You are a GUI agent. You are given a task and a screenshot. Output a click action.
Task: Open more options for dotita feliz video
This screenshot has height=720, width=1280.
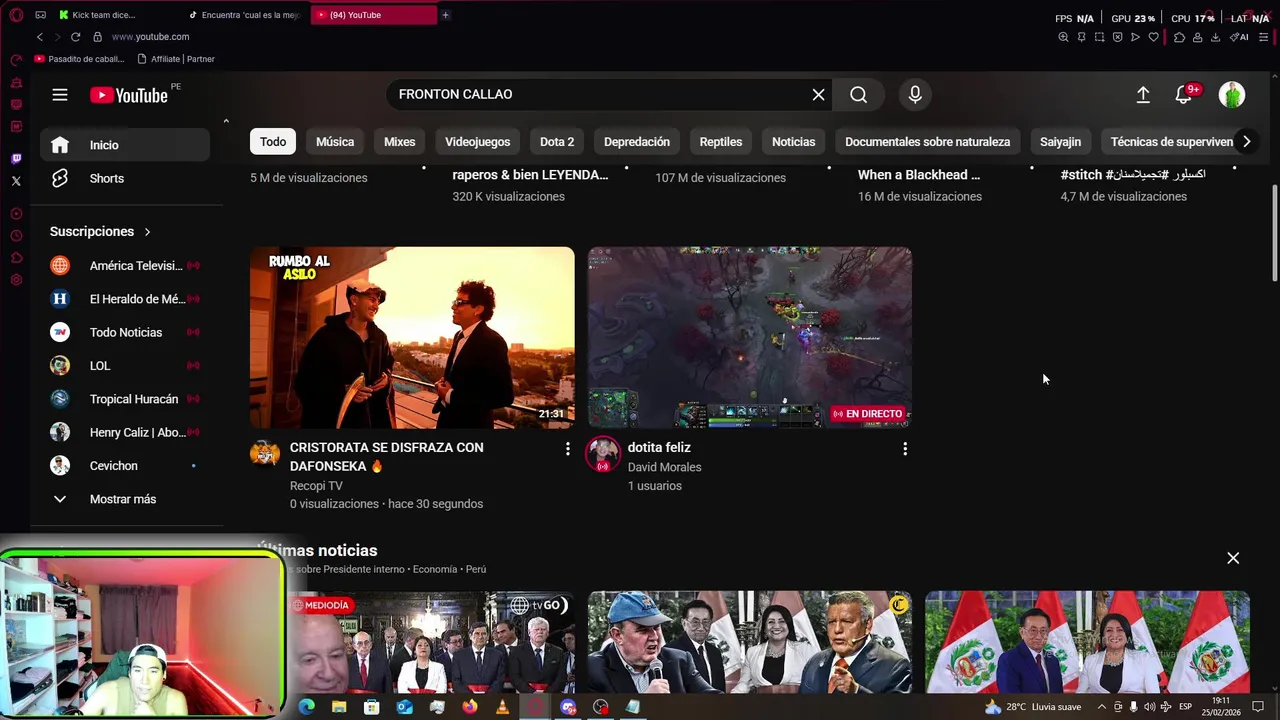905,449
